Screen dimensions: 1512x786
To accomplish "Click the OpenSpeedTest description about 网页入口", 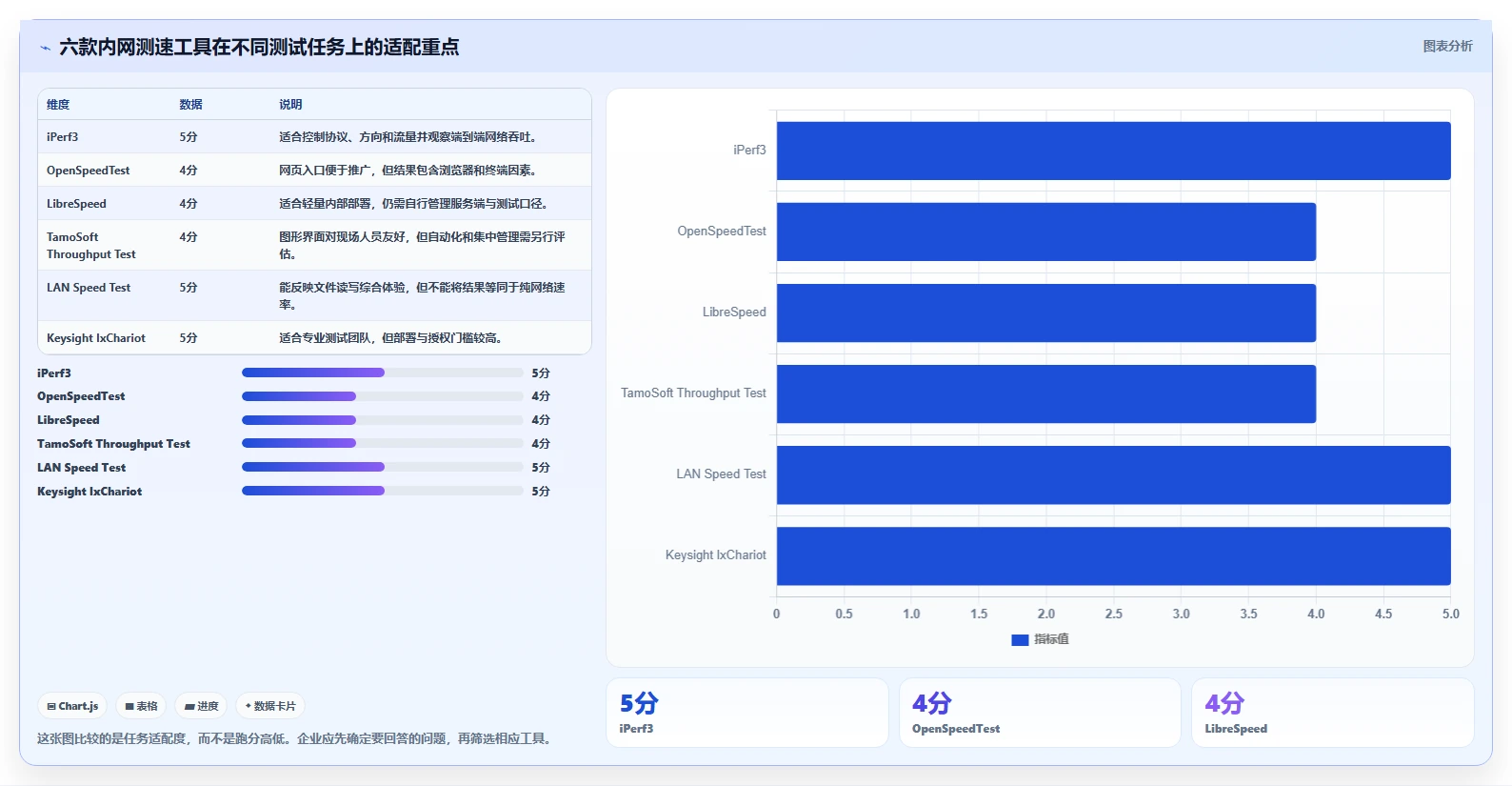I will (409, 171).
